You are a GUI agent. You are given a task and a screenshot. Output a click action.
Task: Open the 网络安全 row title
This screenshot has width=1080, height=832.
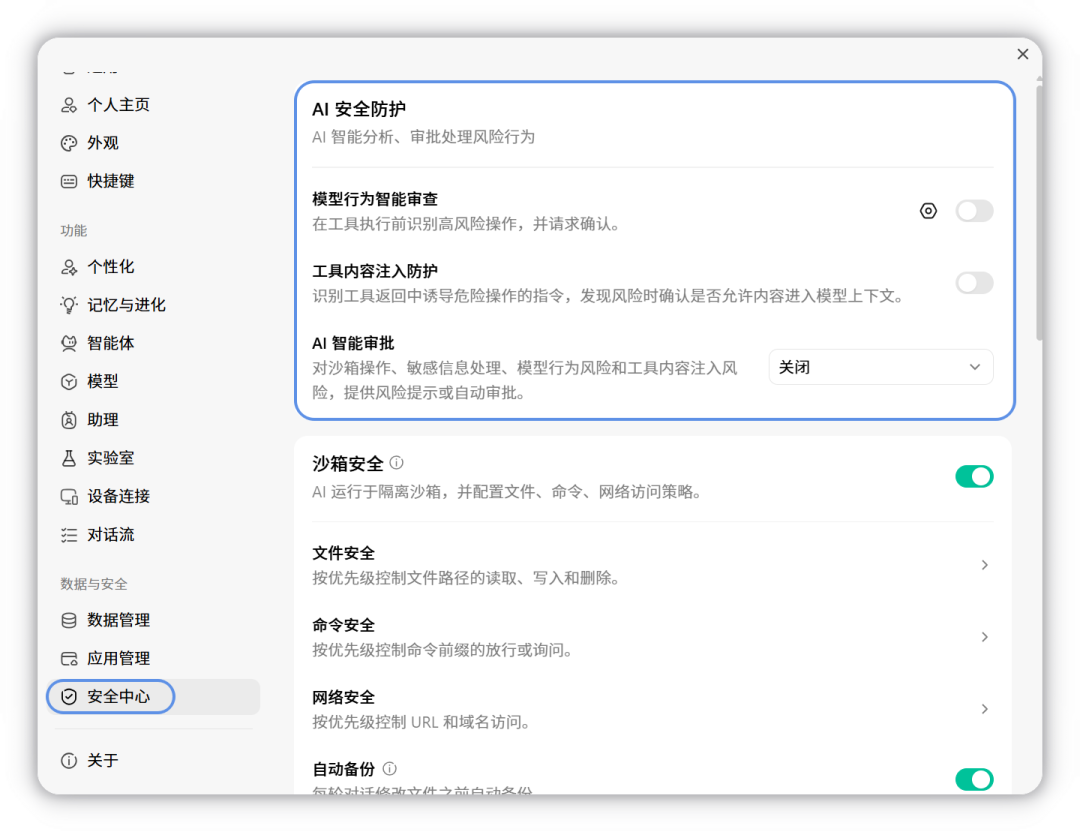pos(343,697)
